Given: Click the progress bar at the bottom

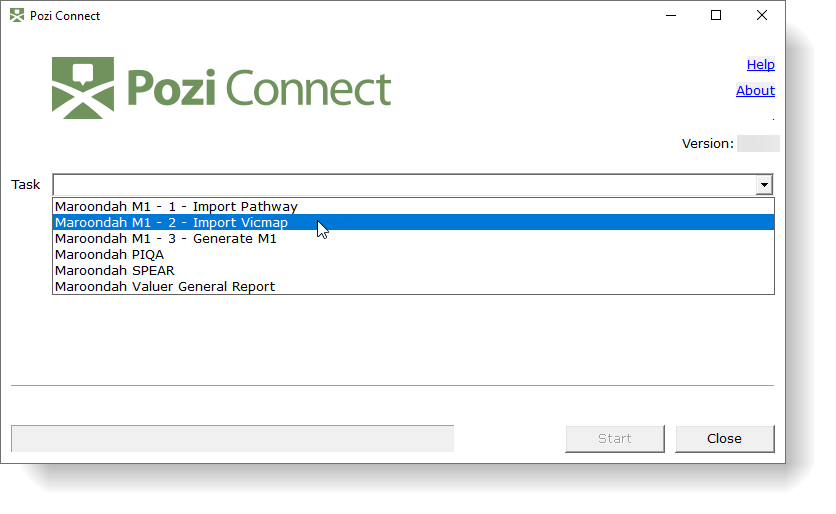Looking at the screenshot, I should point(232,439).
